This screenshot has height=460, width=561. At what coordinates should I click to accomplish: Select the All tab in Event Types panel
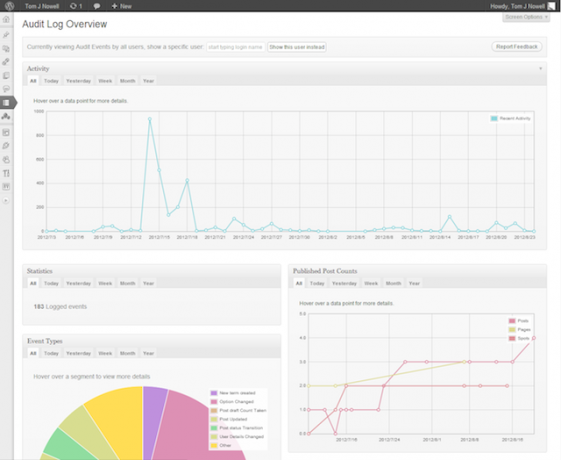[x=33, y=353]
